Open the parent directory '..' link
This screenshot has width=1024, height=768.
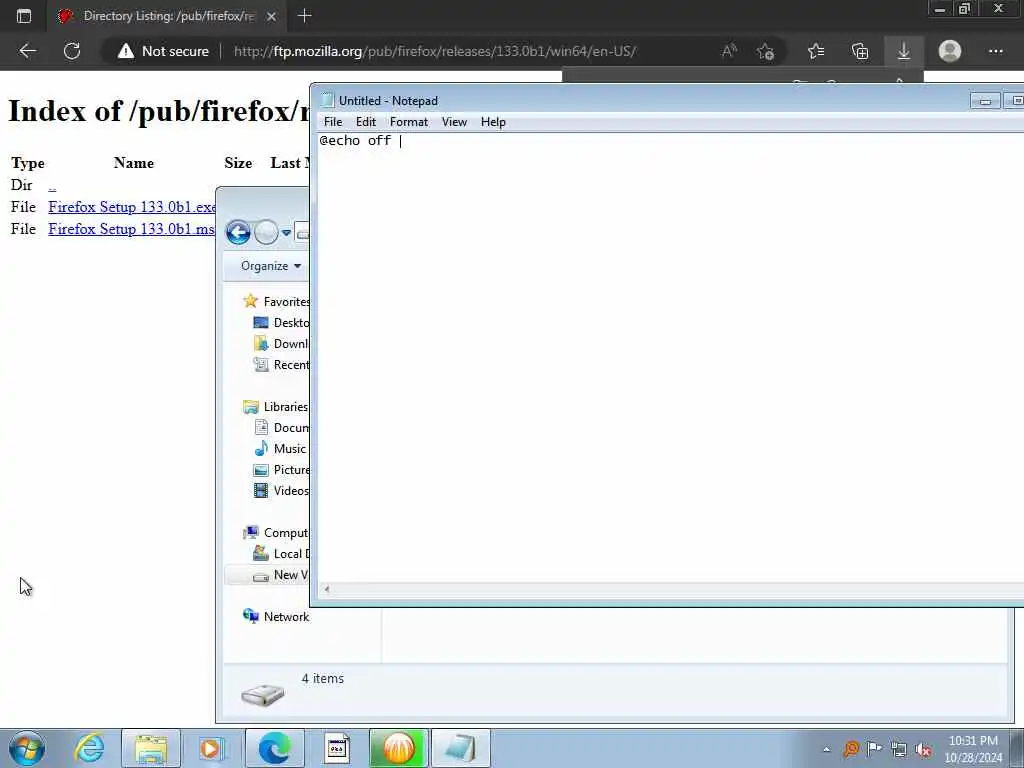tap(52, 185)
